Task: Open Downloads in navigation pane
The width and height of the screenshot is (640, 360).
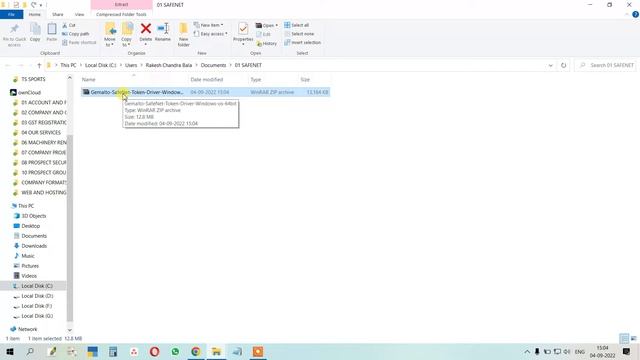Action: click(x=34, y=246)
